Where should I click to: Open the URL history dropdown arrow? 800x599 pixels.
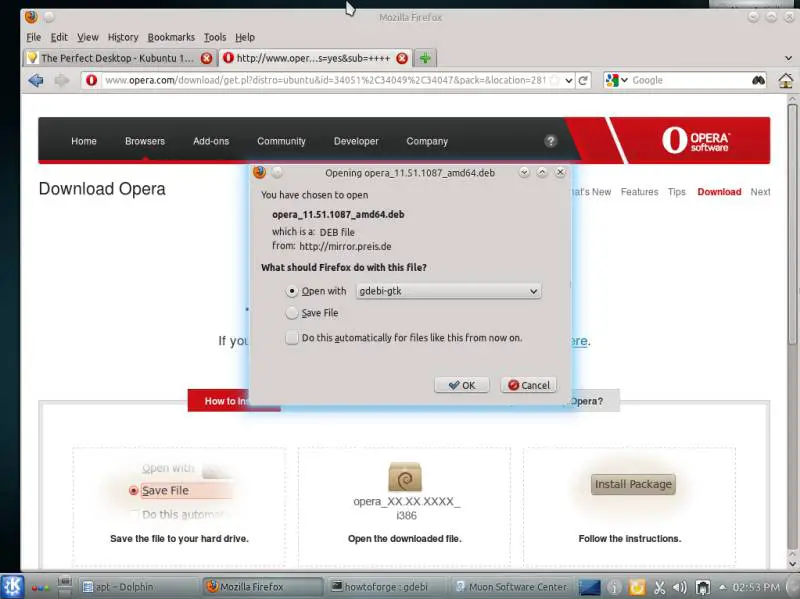[568, 80]
